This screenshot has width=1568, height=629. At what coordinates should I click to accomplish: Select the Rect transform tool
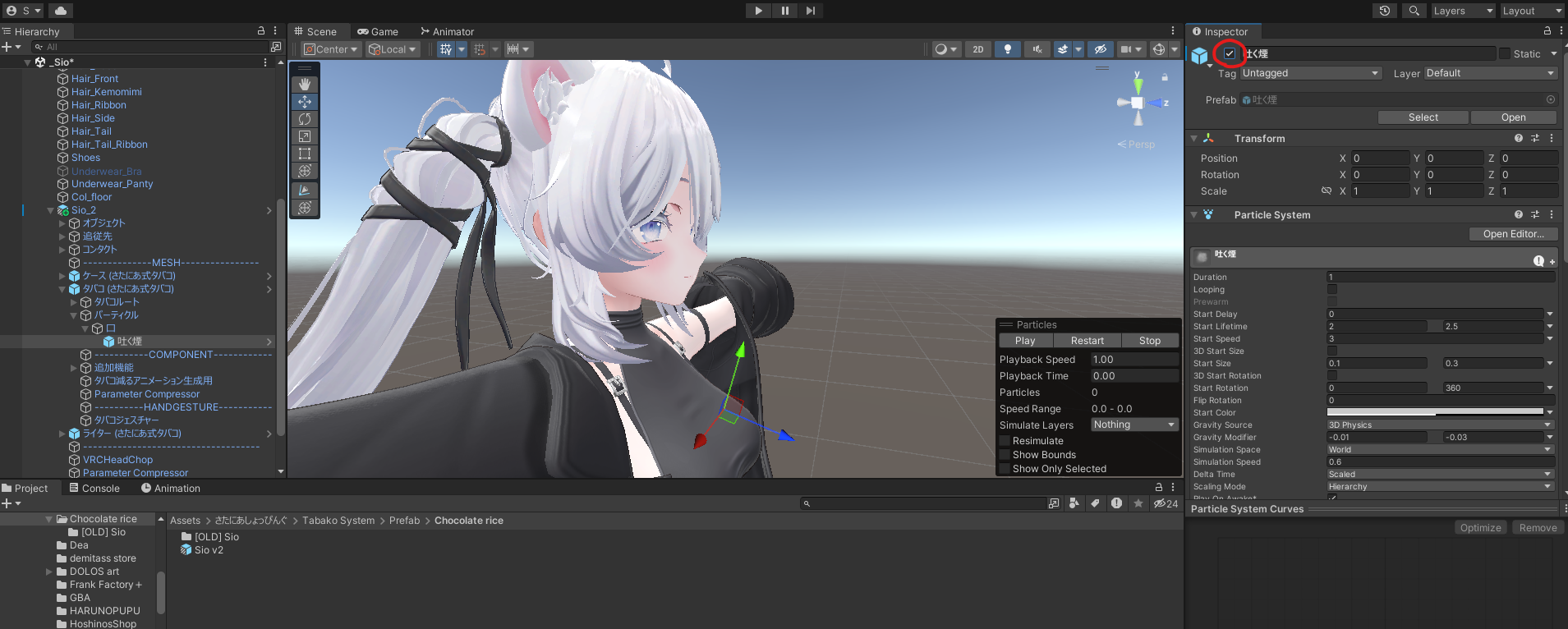[x=305, y=154]
